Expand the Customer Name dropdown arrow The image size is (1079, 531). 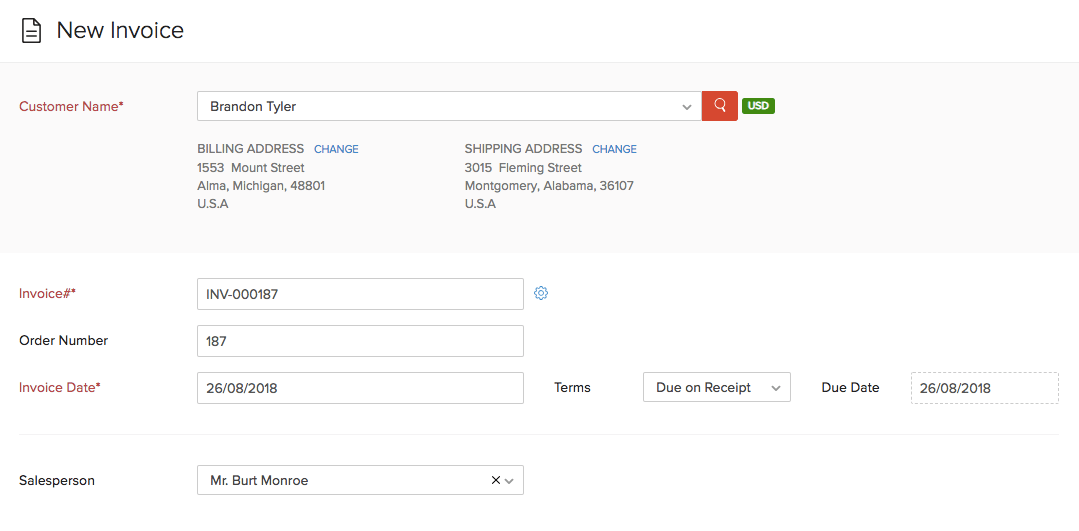tap(686, 107)
